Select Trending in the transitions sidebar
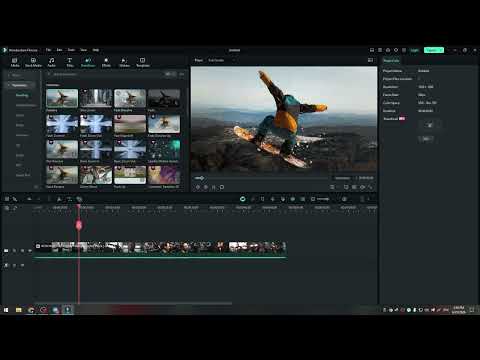480x360 pixels. [22, 95]
